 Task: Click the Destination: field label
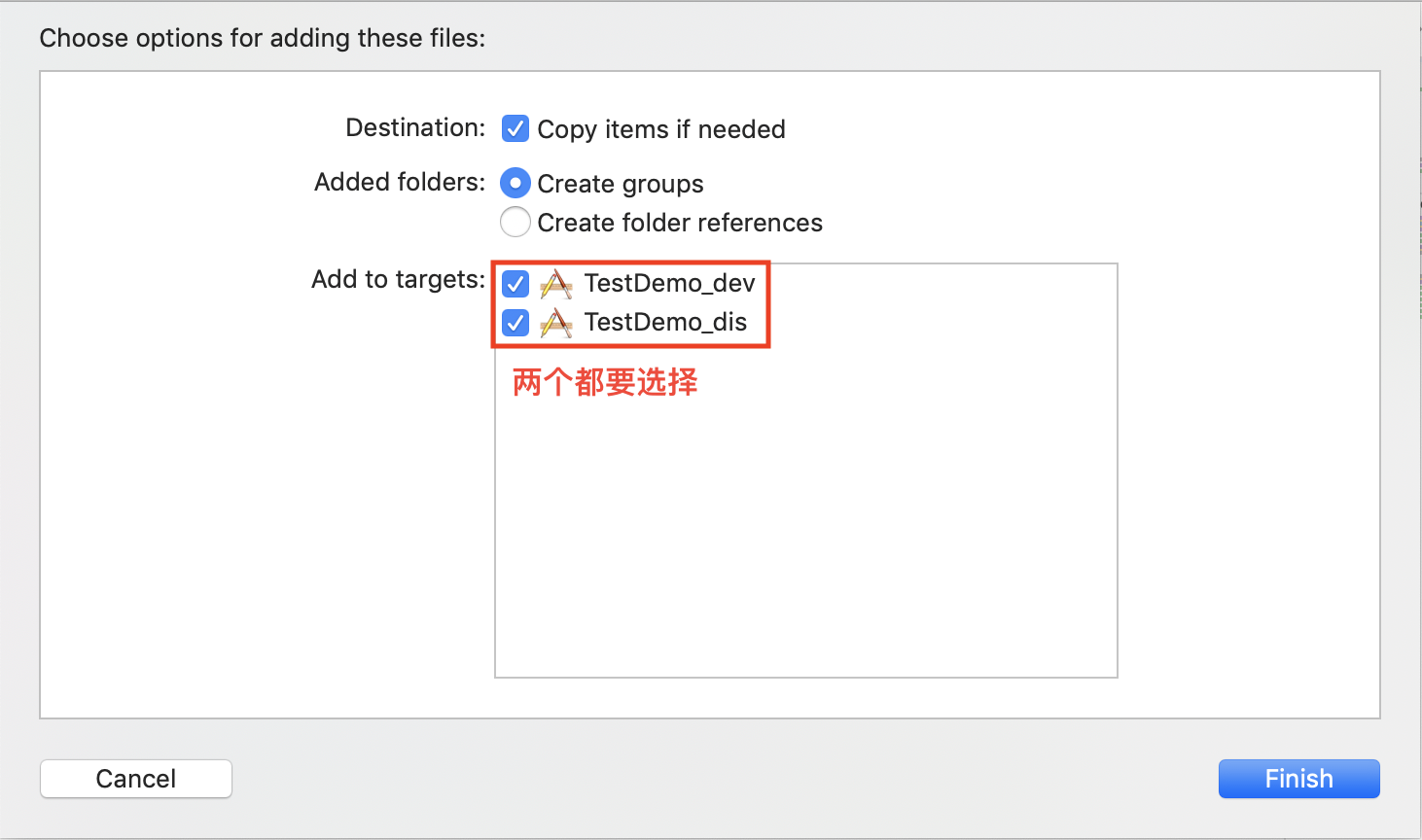tap(415, 127)
